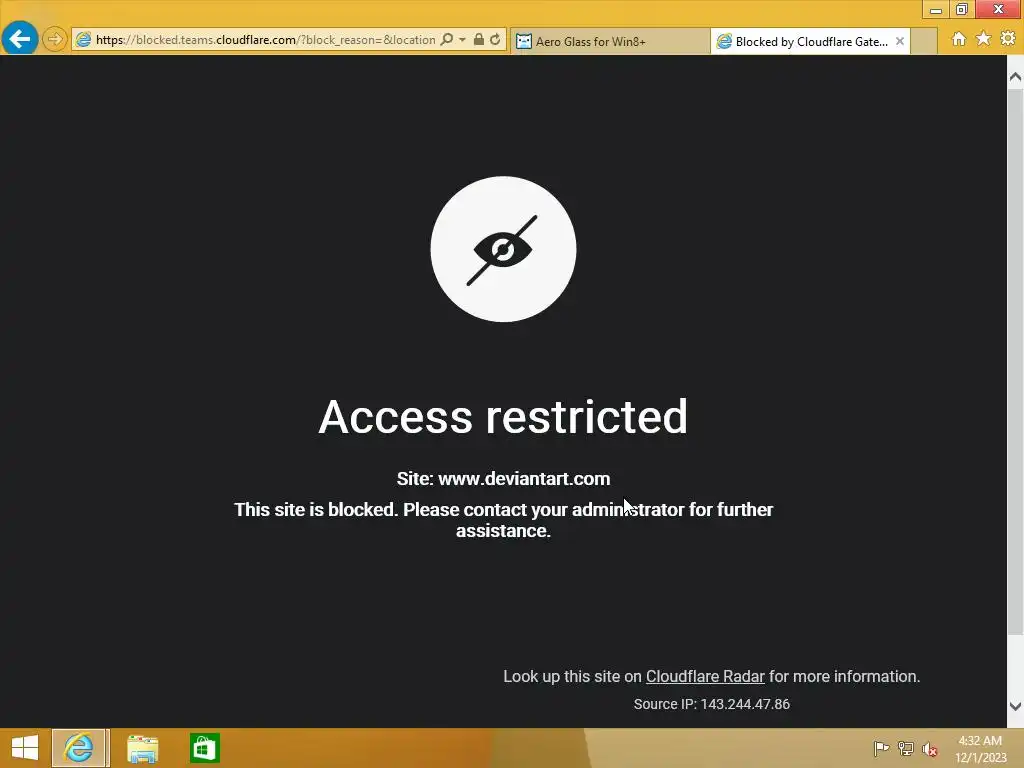Click the IE page icon in address bar

click(x=83, y=40)
